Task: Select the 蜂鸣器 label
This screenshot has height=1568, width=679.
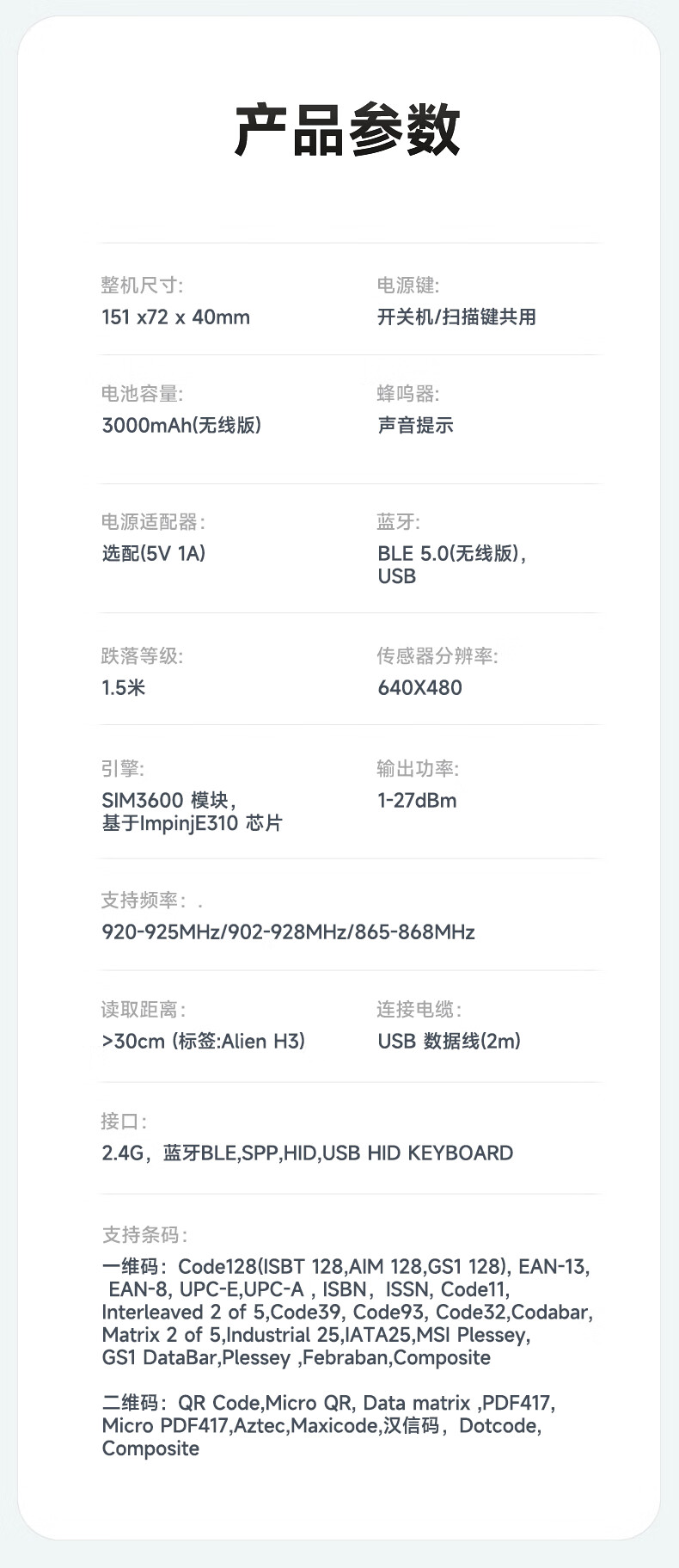Action: (x=407, y=394)
